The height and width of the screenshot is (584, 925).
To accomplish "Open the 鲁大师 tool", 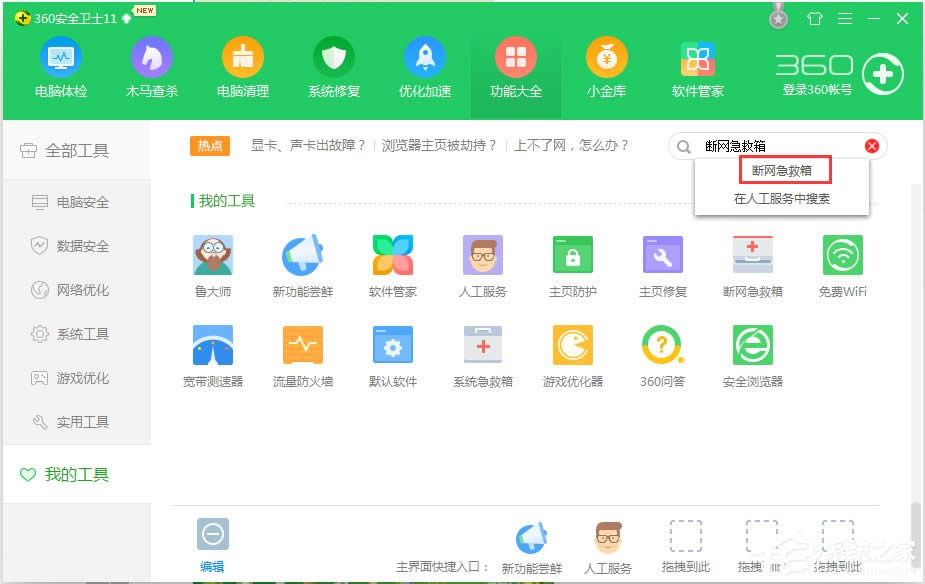I will (213, 263).
